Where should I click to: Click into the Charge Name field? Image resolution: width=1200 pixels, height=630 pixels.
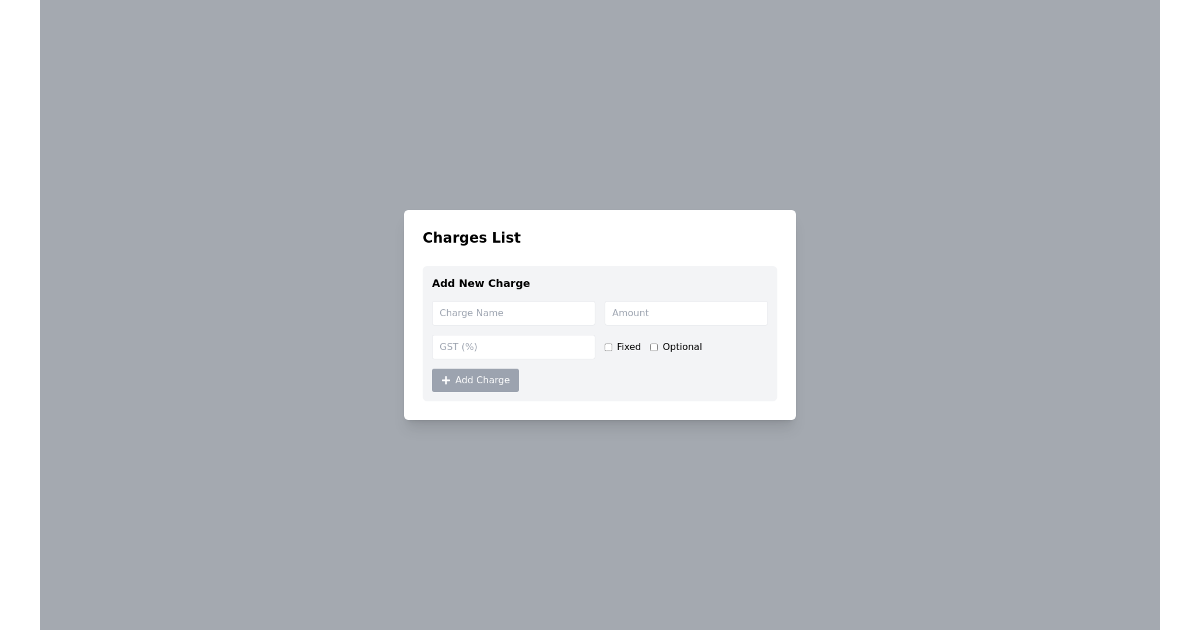click(514, 313)
